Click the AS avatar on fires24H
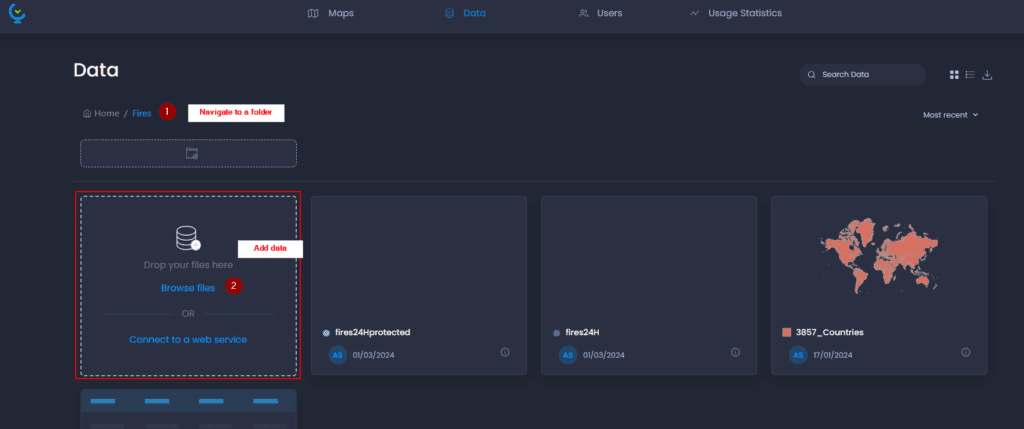 [x=568, y=355]
